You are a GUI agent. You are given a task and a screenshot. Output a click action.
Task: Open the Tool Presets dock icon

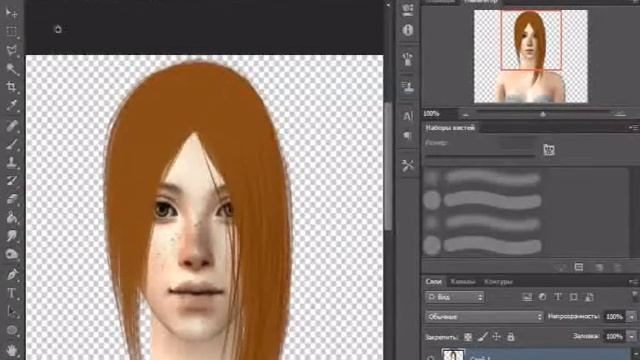[x=408, y=165]
